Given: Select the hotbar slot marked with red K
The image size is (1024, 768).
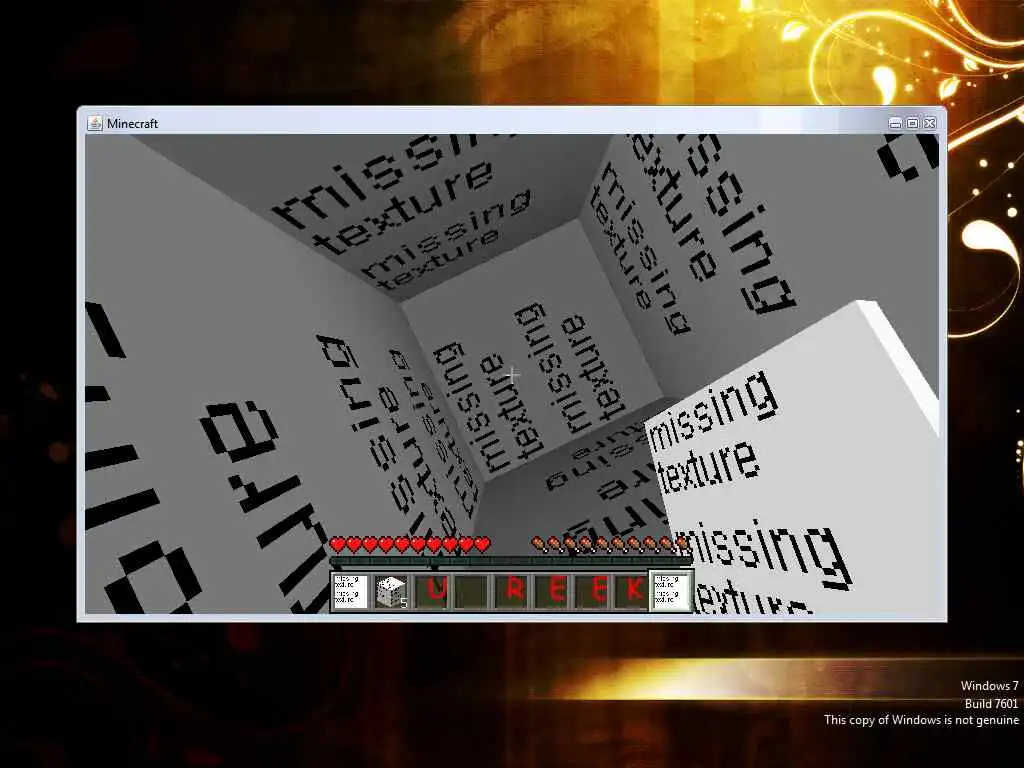Looking at the screenshot, I should tap(632, 592).
